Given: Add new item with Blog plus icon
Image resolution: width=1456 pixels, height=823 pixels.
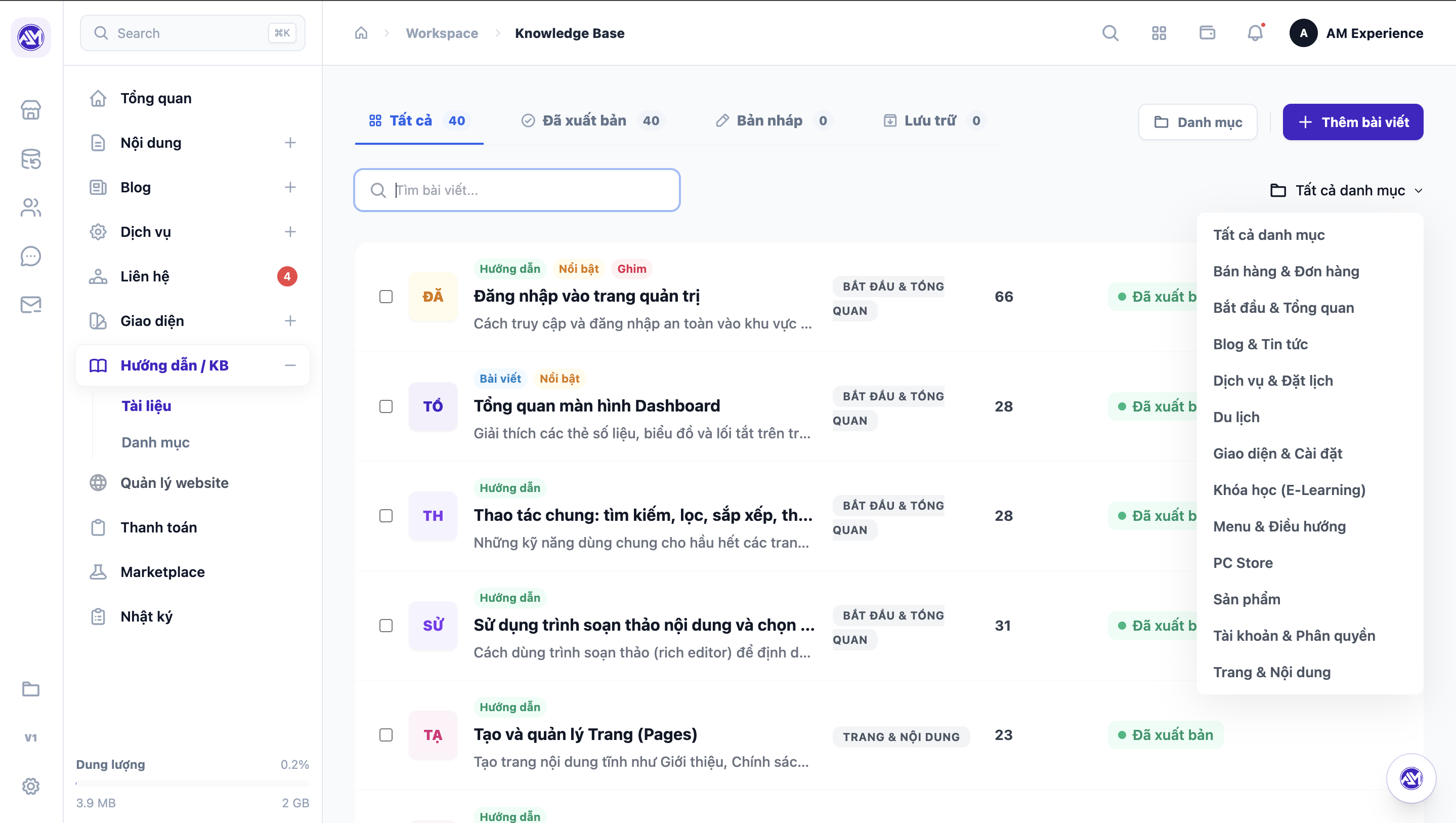Looking at the screenshot, I should 290,187.
